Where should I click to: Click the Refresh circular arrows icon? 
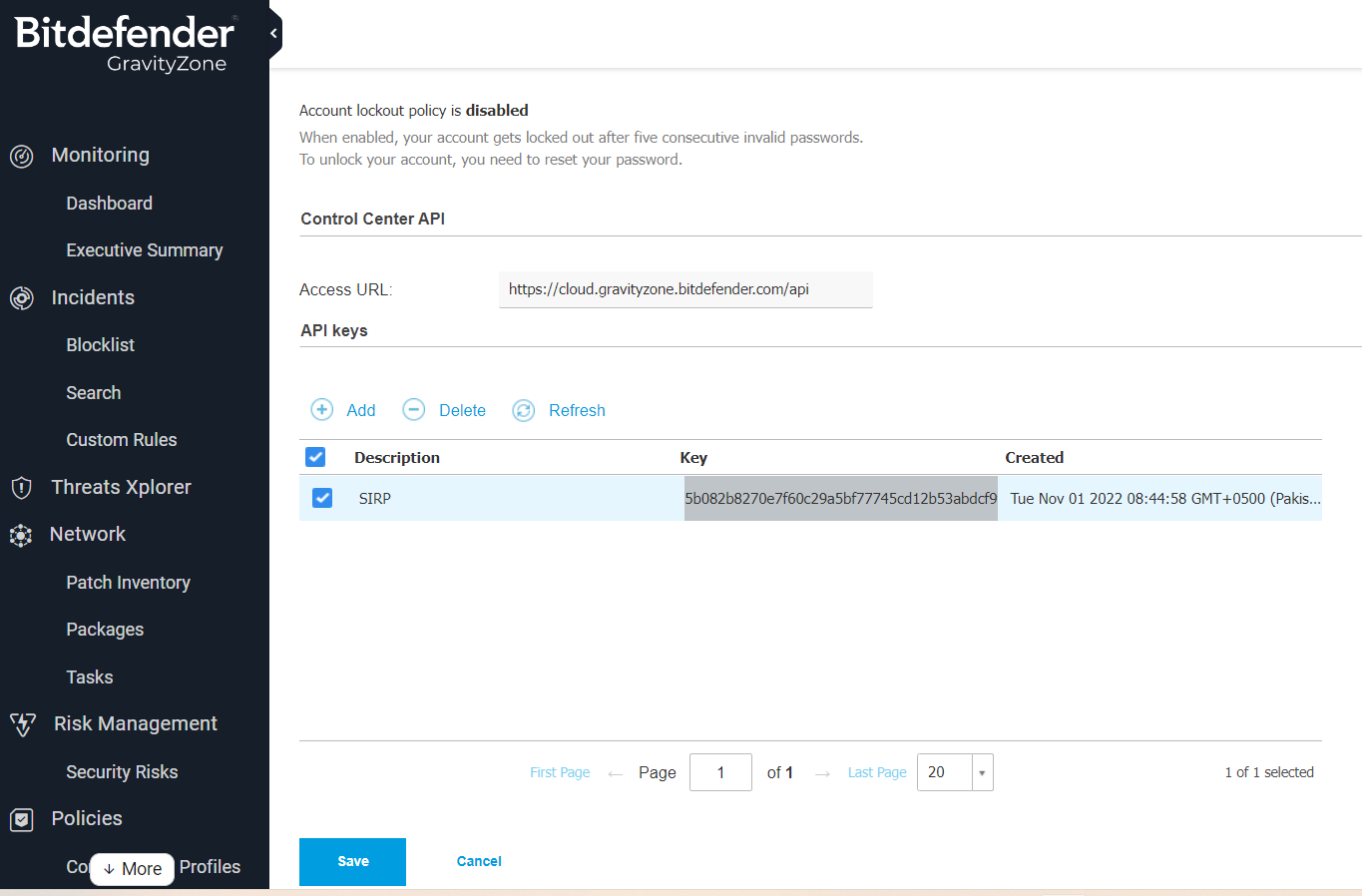point(524,410)
